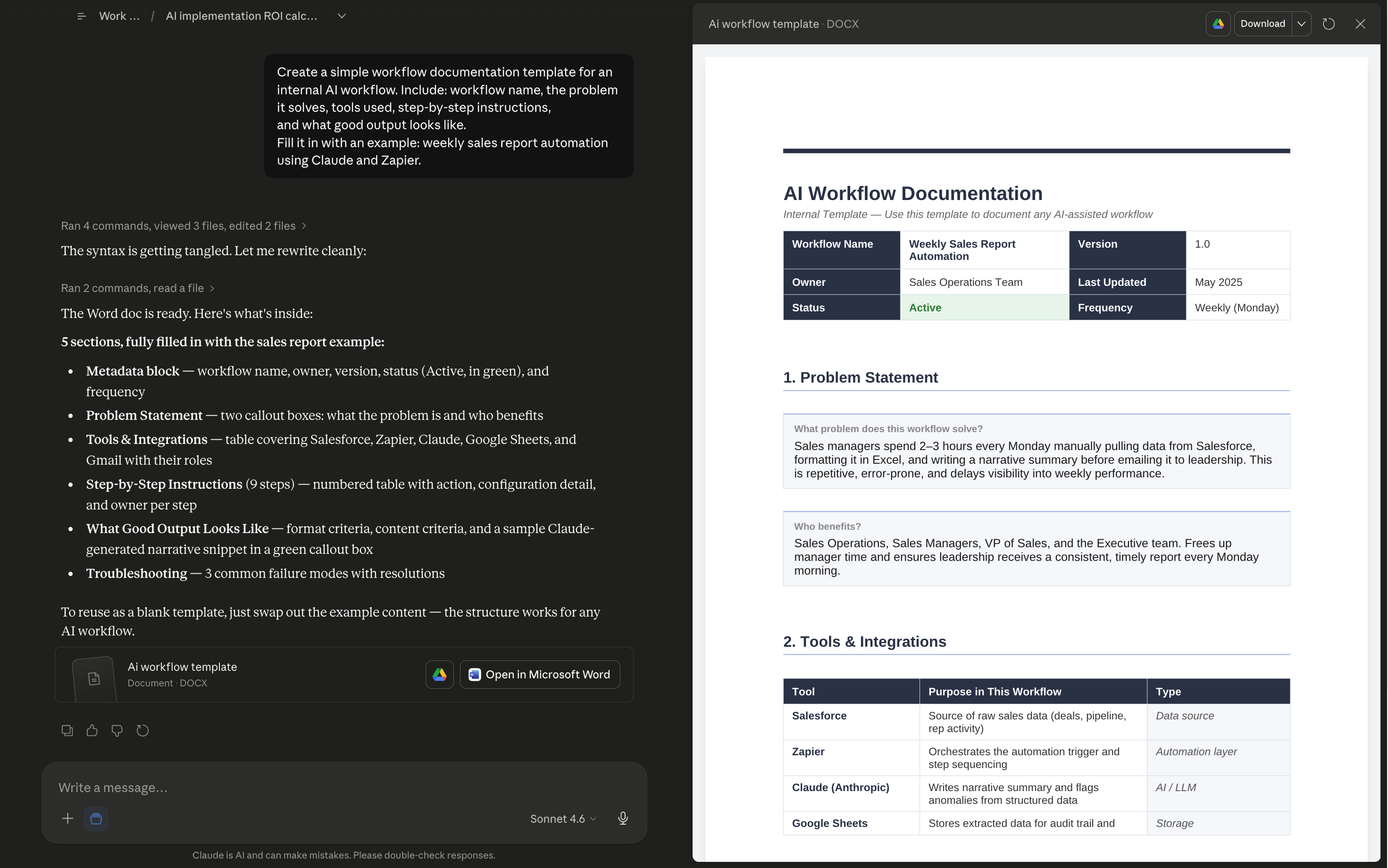Retry the response with regenerate icon

tap(142, 730)
